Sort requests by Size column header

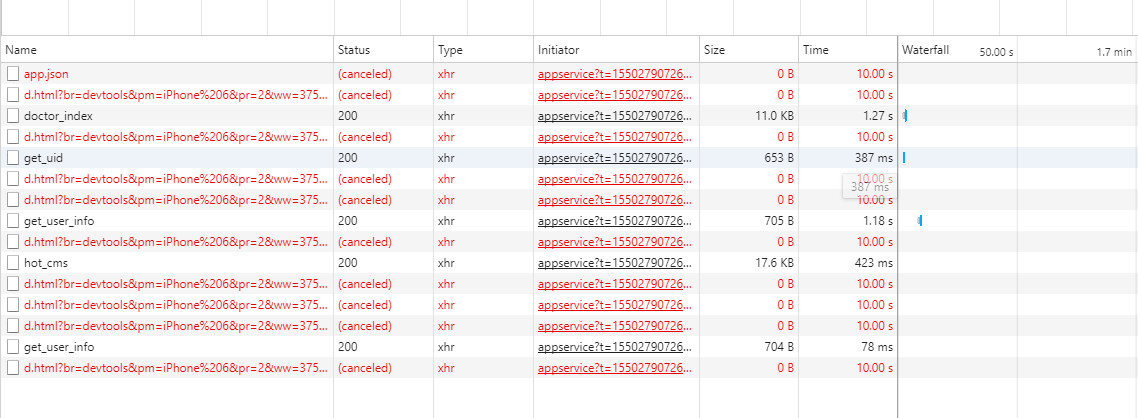[x=715, y=49]
